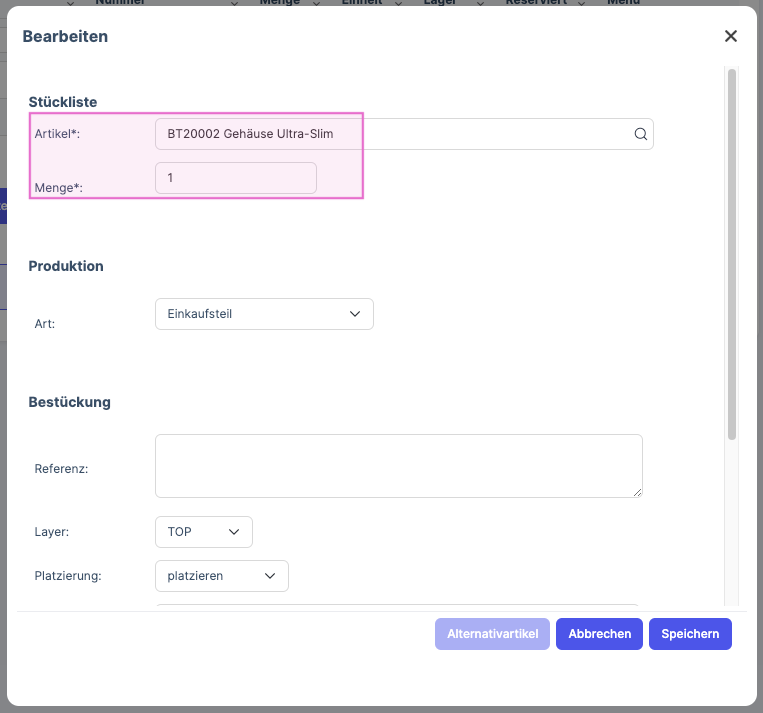763x713 pixels.
Task: Click inside the Referenz text area
Action: click(398, 465)
